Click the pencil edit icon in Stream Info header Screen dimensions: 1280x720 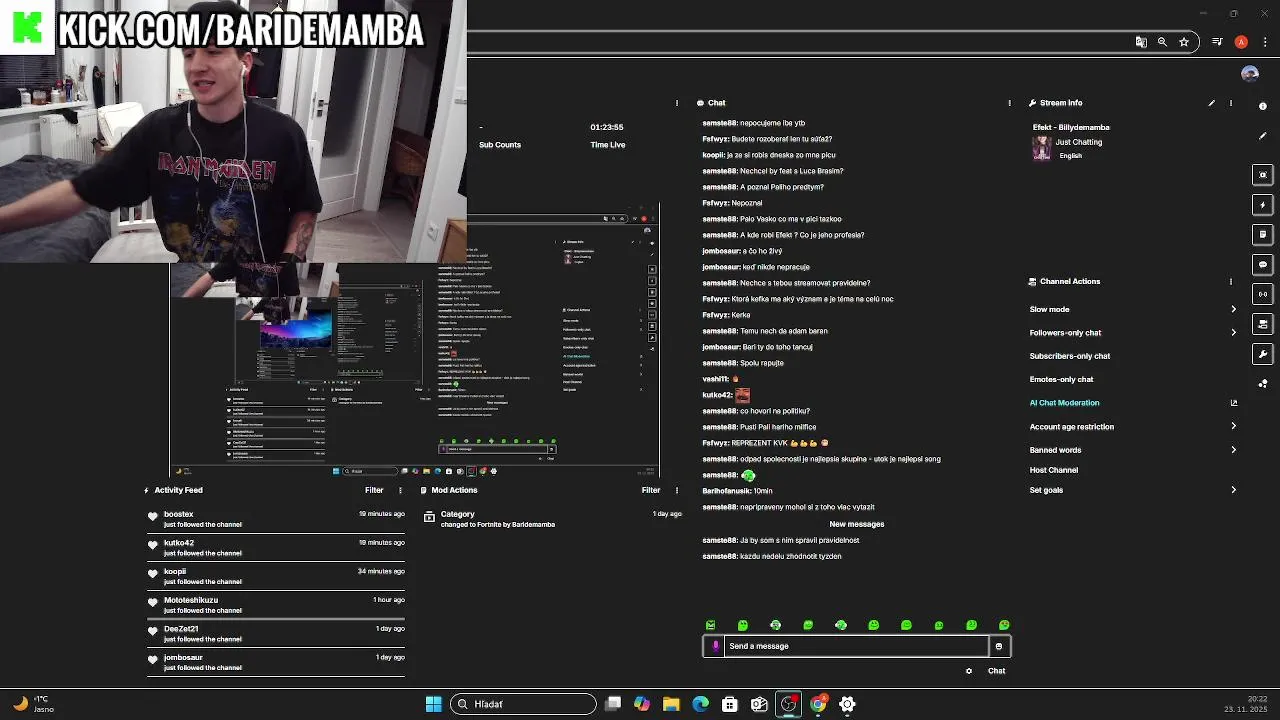coord(1211,103)
